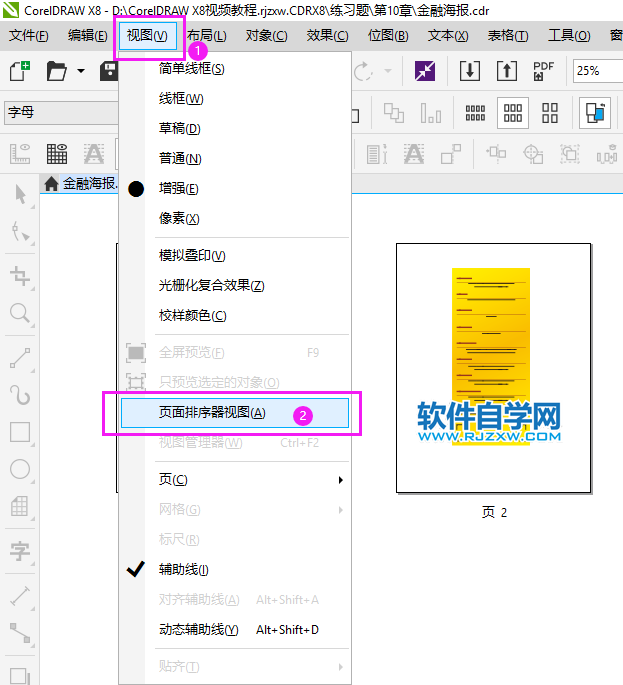Click the table grid icon
This screenshot has width=623, height=685.
57,154
